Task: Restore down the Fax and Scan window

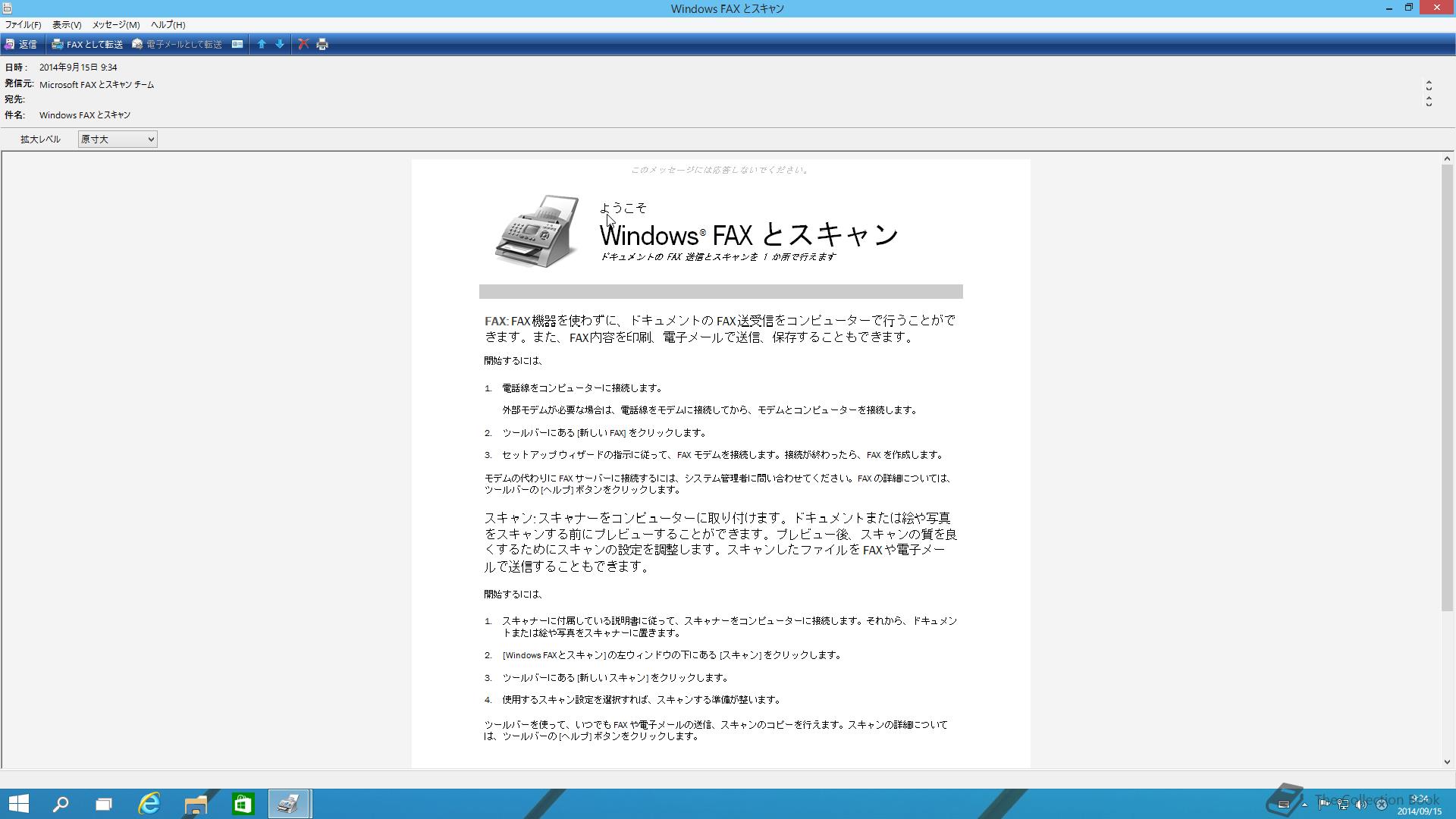Action: 1409,8
